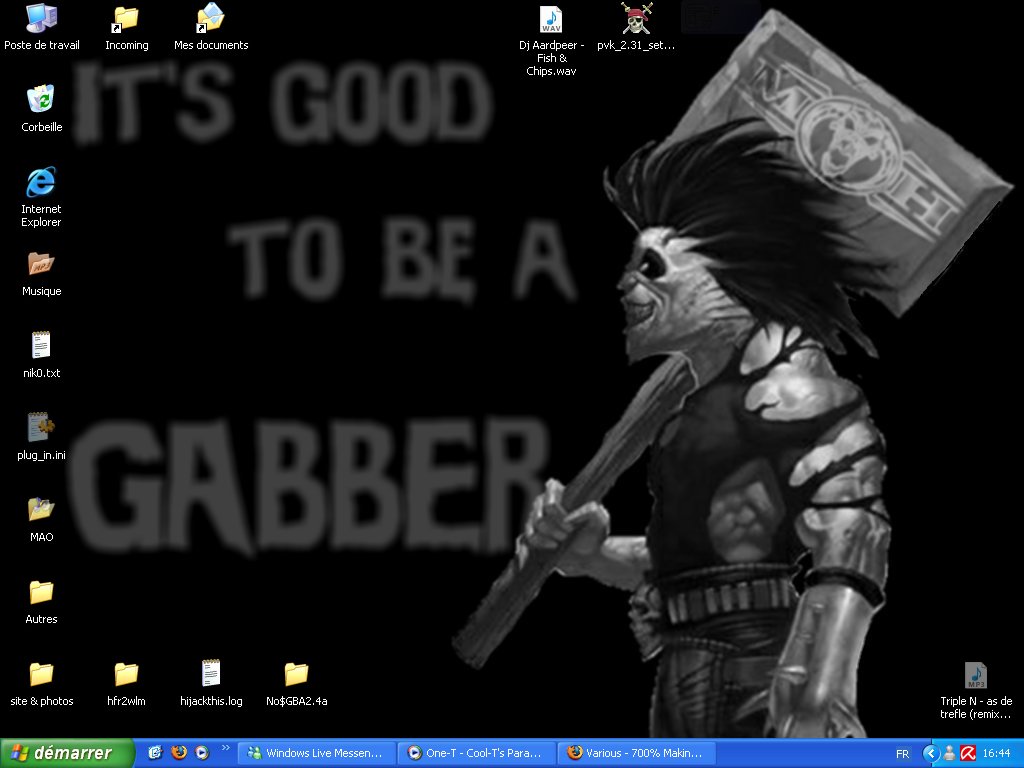Viewport: 1024px width, 768px height.
Task: Launch Firefox from Quick Launch bar
Action: pyautogui.click(x=178, y=752)
